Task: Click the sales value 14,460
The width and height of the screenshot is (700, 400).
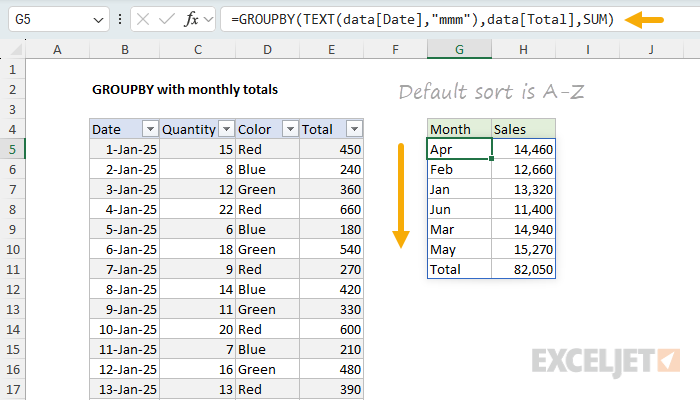Action: point(524,149)
